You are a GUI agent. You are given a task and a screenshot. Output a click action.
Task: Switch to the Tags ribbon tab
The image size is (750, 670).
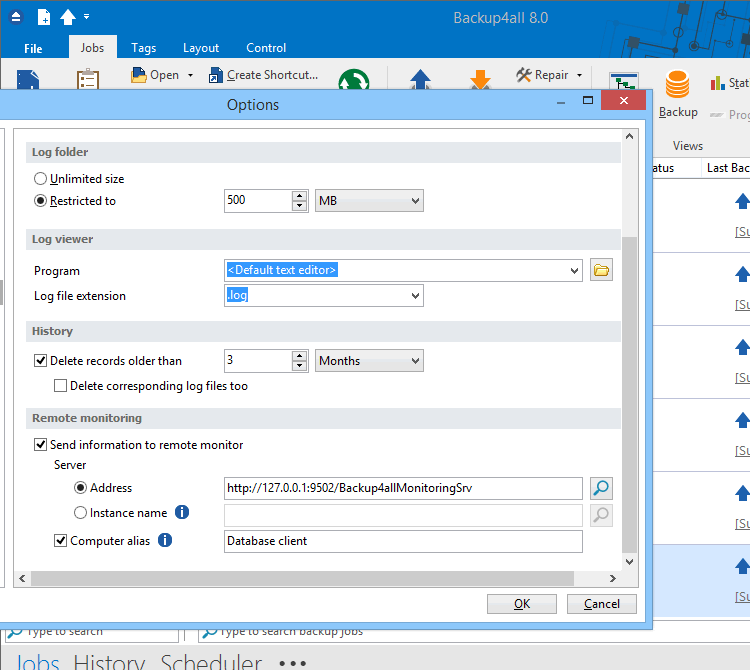143,48
